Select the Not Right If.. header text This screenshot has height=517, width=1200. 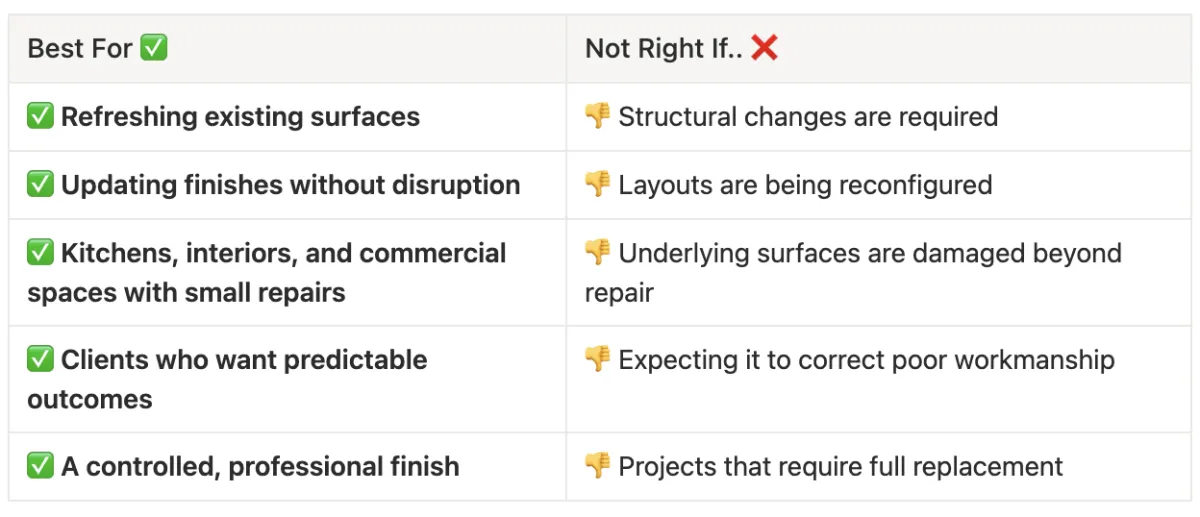tap(661, 48)
